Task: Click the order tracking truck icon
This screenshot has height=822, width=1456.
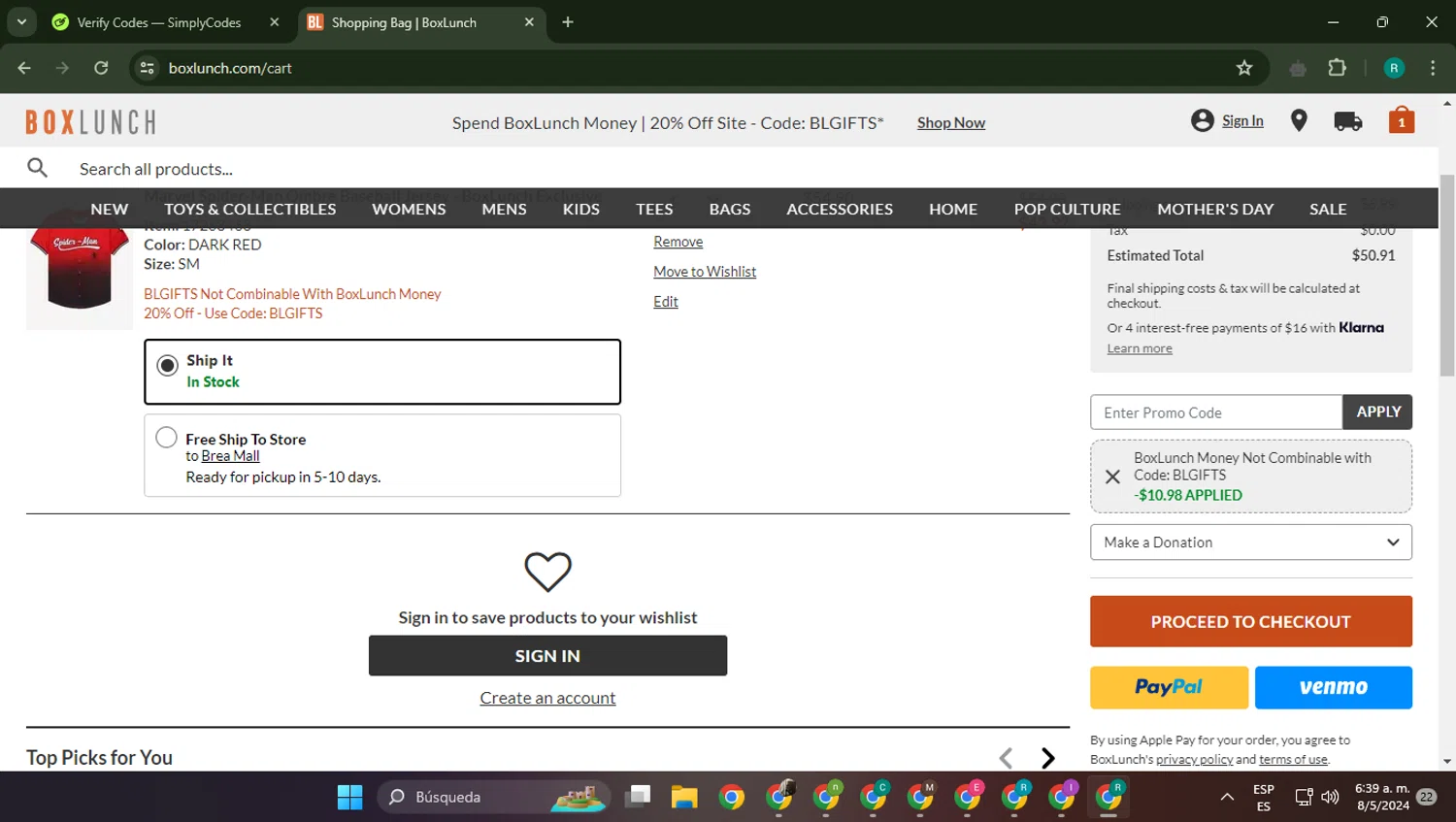Action: pyautogui.click(x=1347, y=121)
